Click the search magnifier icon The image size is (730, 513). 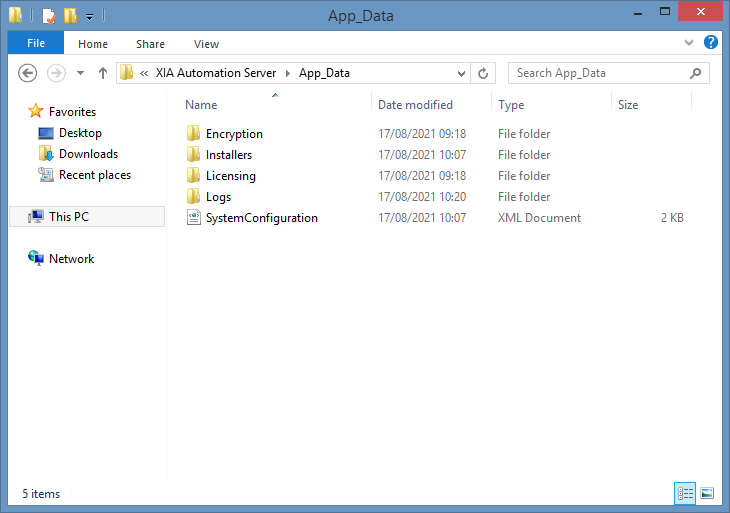click(x=696, y=73)
